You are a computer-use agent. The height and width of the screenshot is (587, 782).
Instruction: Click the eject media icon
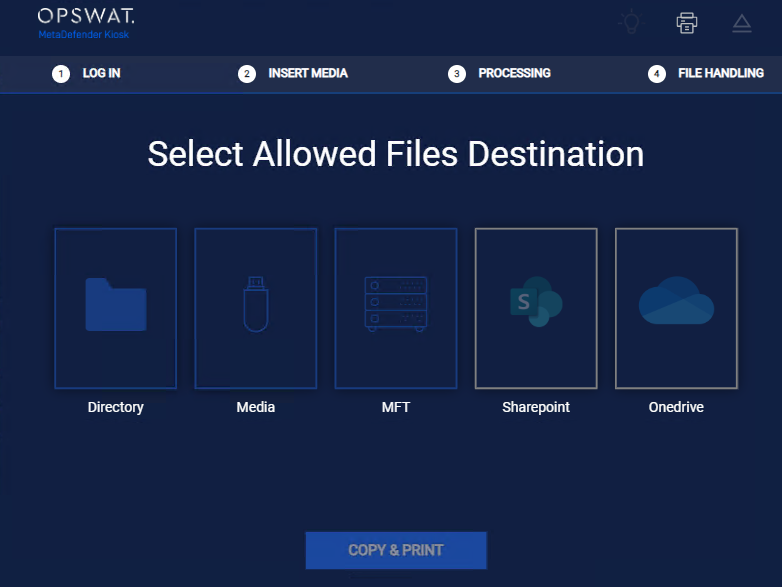[x=742, y=23]
